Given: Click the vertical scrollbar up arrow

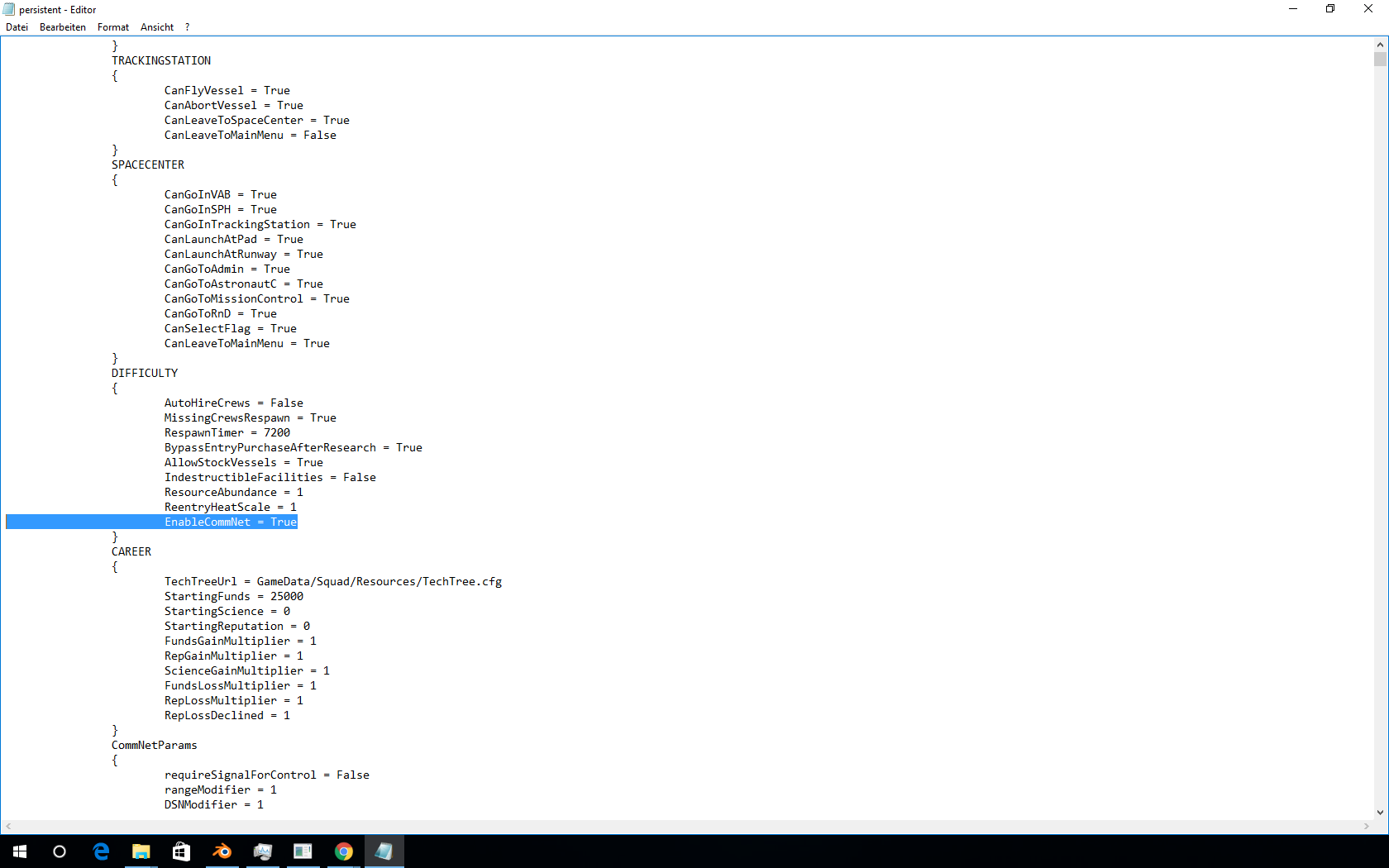Looking at the screenshot, I should coord(1380,45).
